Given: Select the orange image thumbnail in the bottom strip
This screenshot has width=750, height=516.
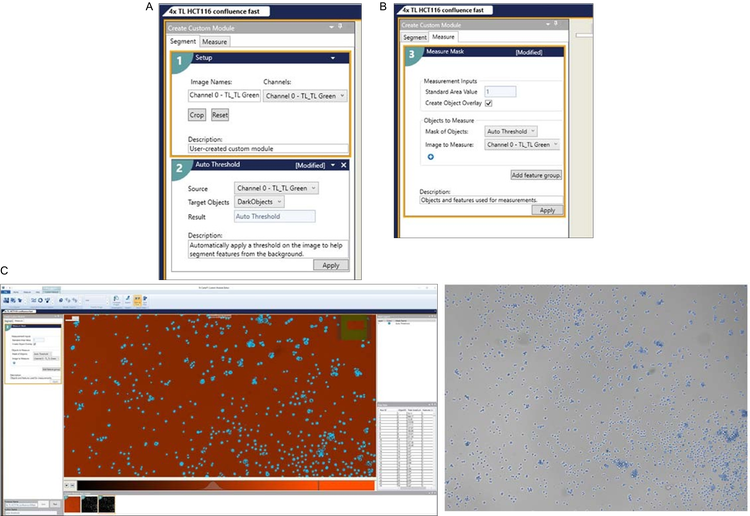Looking at the screenshot, I should pos(72,504).
